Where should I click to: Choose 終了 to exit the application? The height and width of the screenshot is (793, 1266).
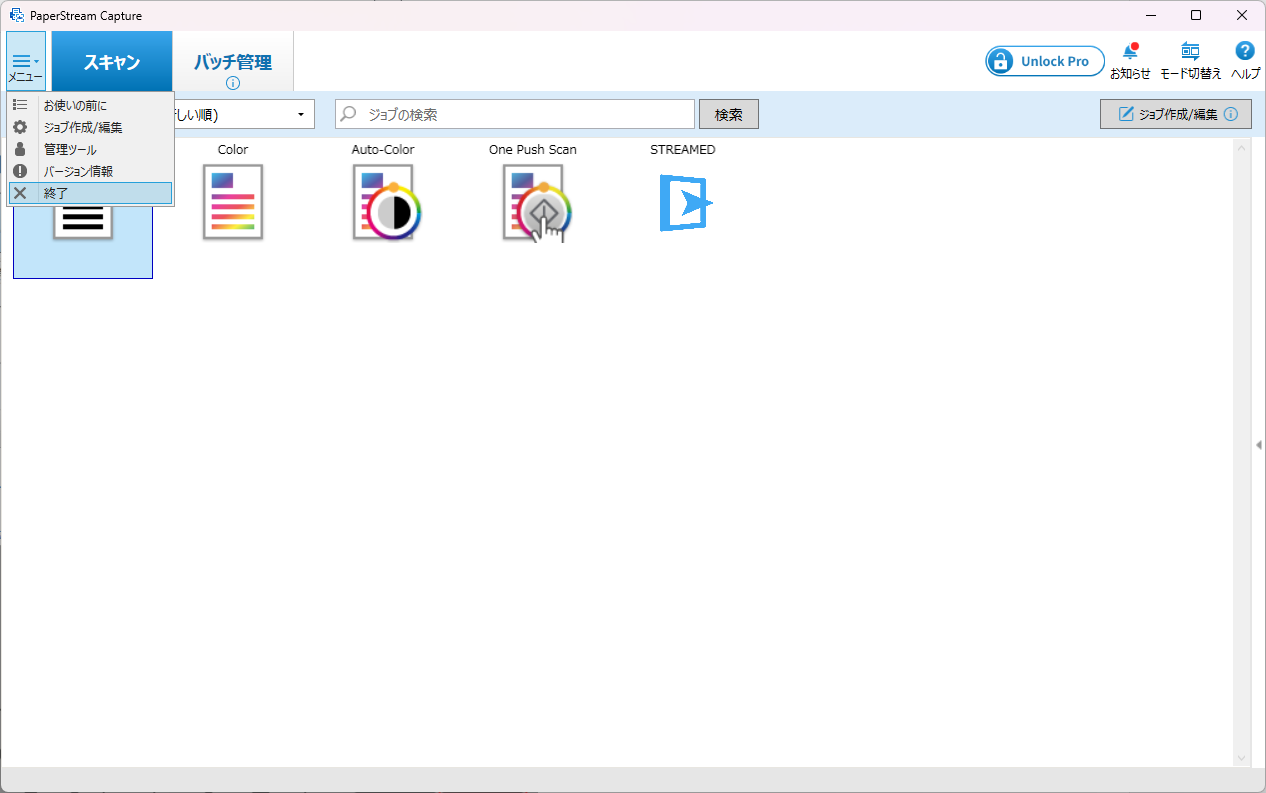tap(56, 193)
